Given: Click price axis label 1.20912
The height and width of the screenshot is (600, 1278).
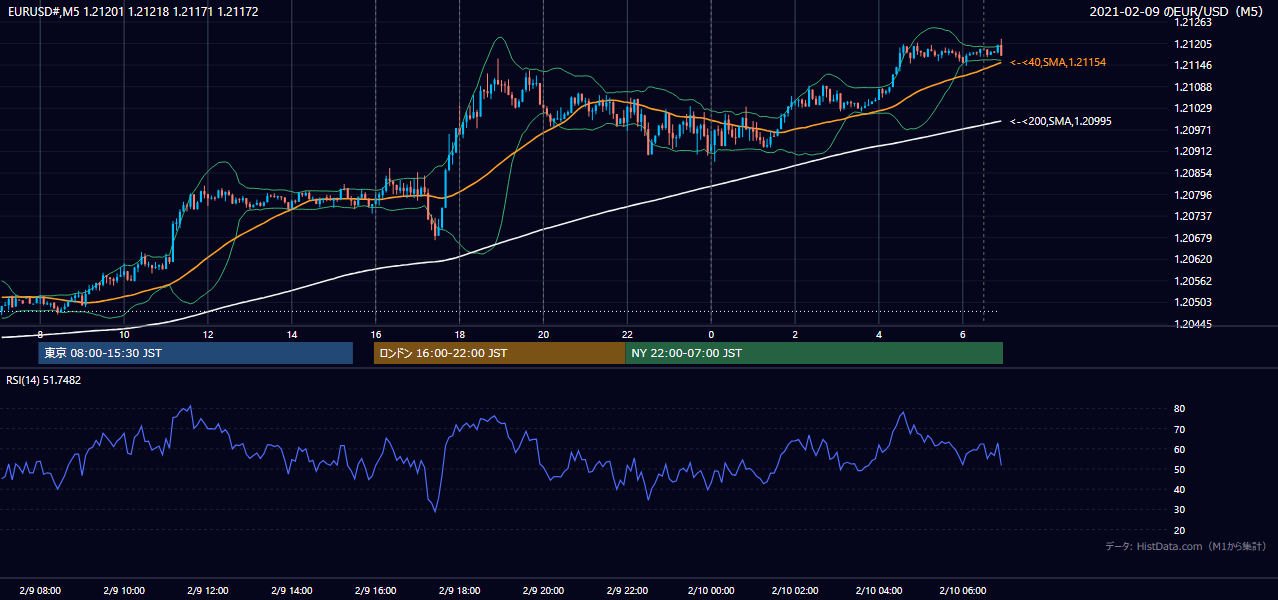Looking at the screenshot, I should coord(1193,151).
